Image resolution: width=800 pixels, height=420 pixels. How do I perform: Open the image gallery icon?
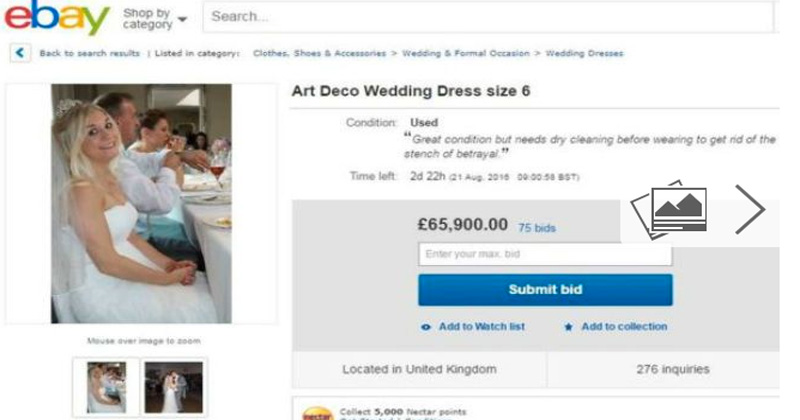pyautogui.click(x=669, y=209)
